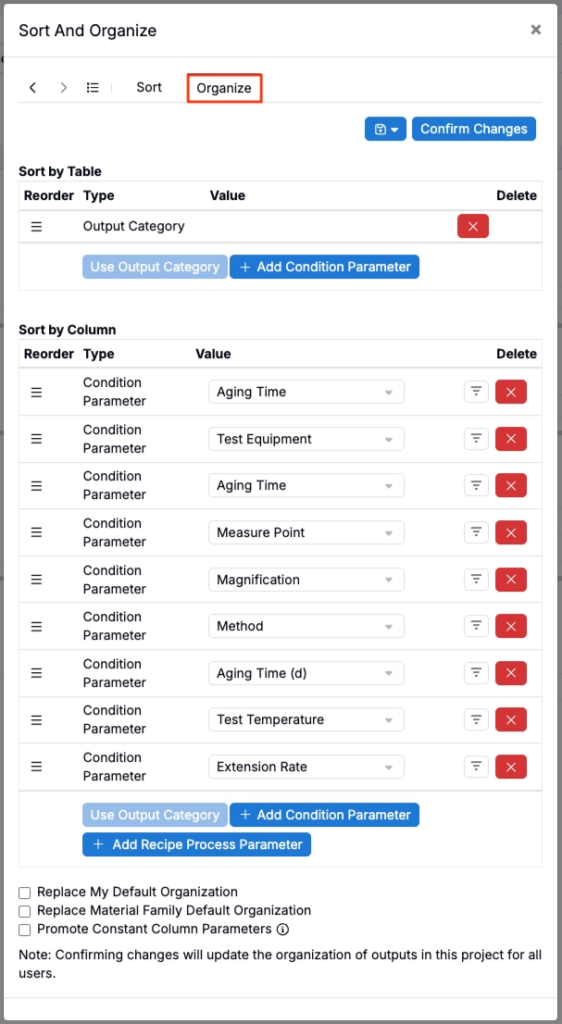
Task: Click the forward arrow navigation icon
Action: (x=63, y=88)
